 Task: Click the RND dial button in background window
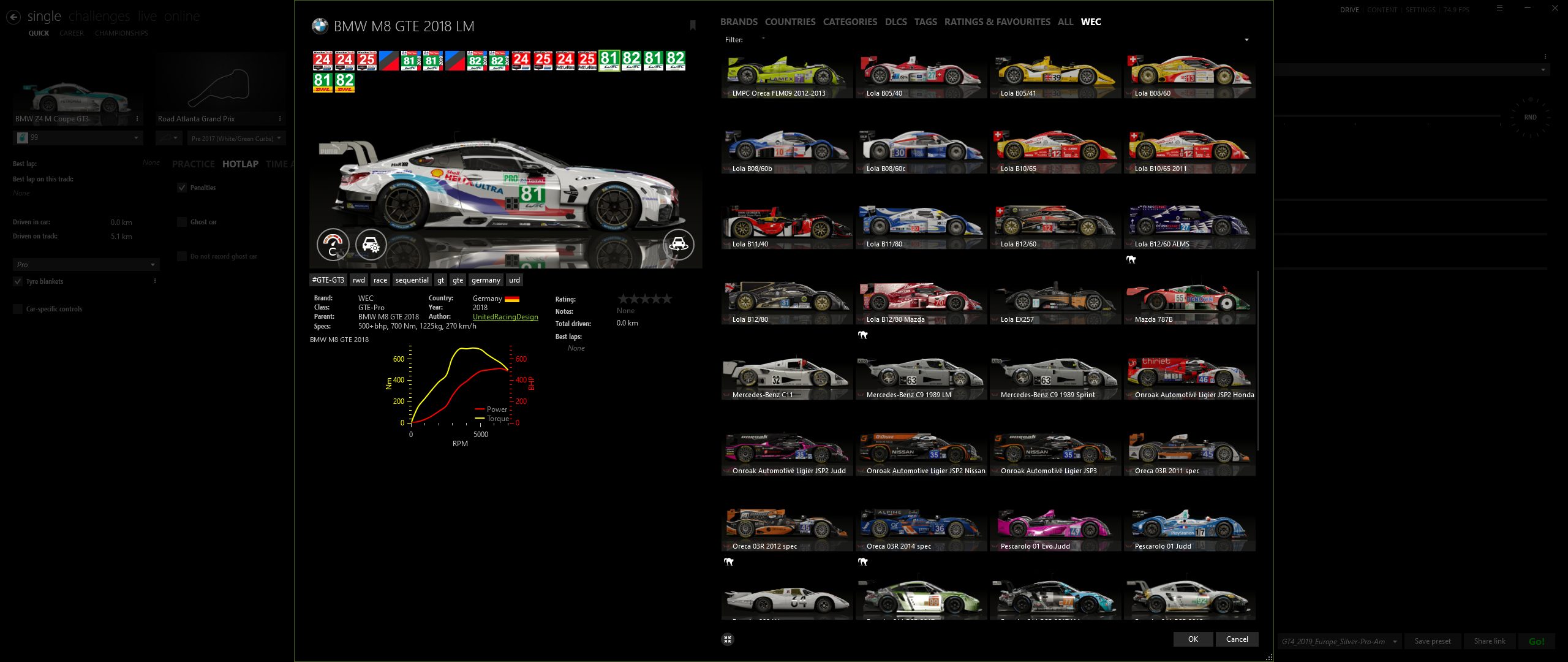tap(1530, 117)
